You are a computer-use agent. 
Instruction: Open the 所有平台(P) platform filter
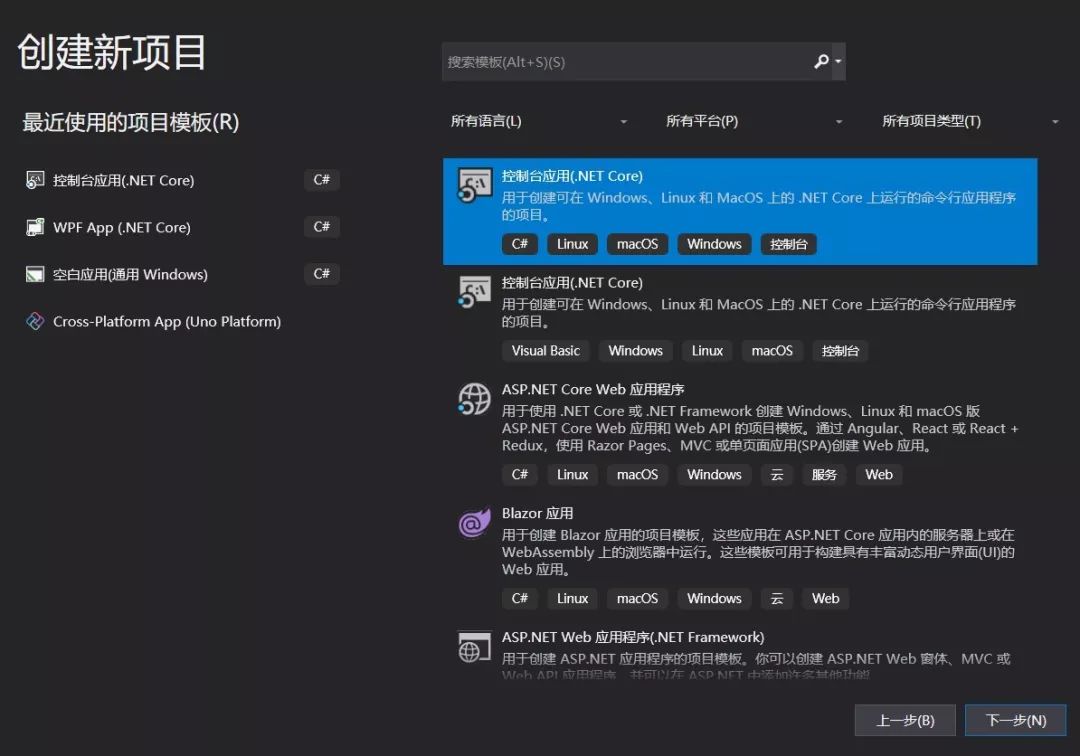tap(754, 121)
